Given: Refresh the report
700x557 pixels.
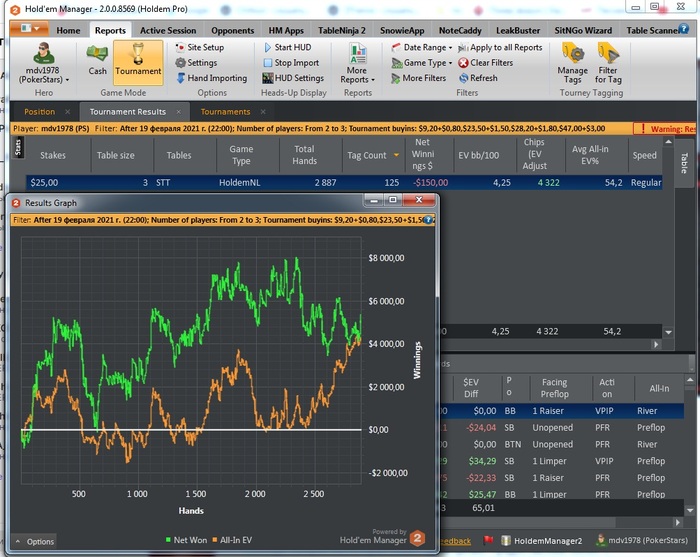Looking at the screenshot, I should pyautogui.click(x=478, y=78).
